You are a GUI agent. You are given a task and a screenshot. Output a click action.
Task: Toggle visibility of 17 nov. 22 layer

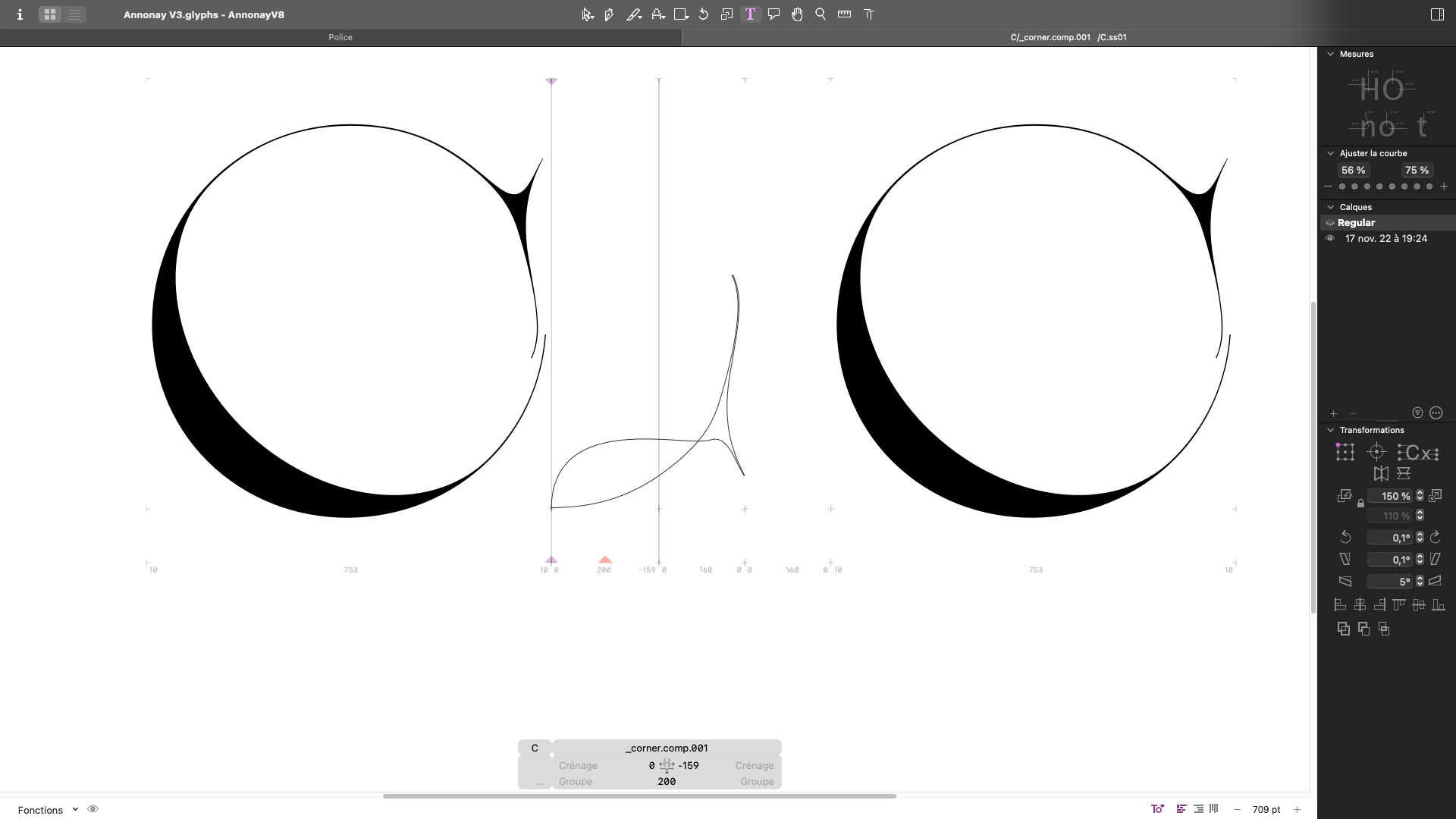(1330, 238)
